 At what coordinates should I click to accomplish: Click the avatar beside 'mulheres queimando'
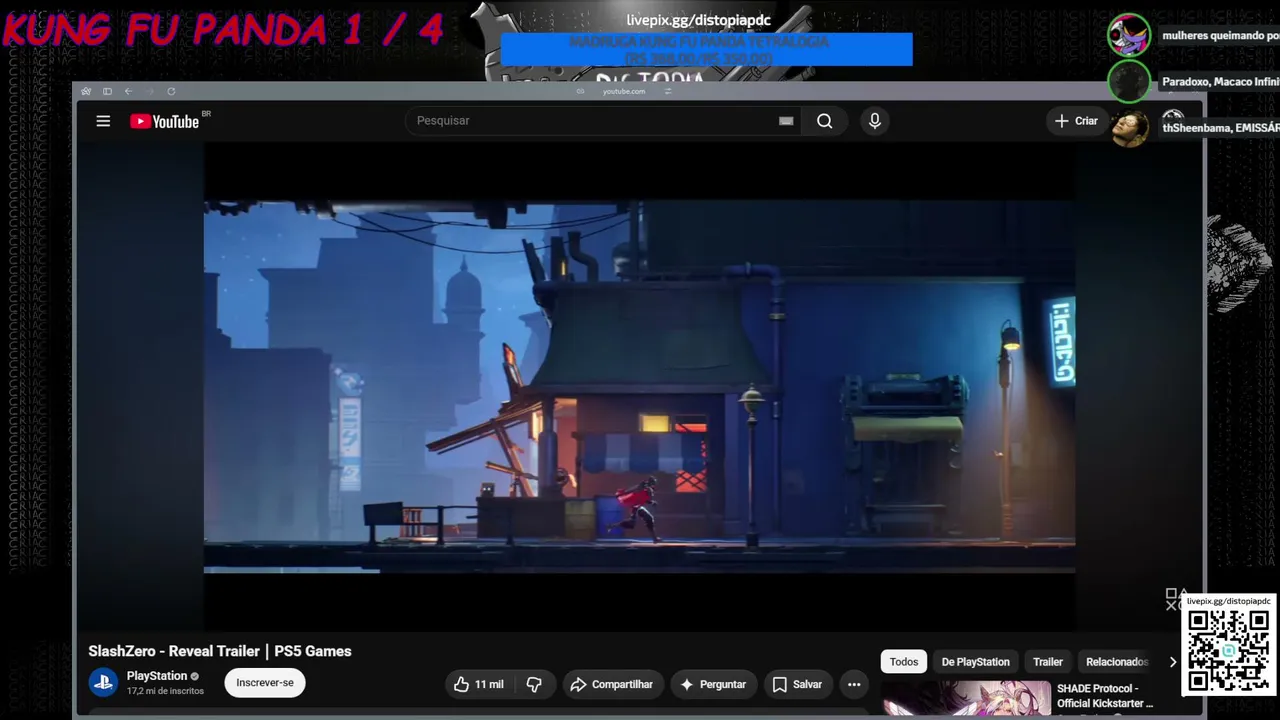1129,35
